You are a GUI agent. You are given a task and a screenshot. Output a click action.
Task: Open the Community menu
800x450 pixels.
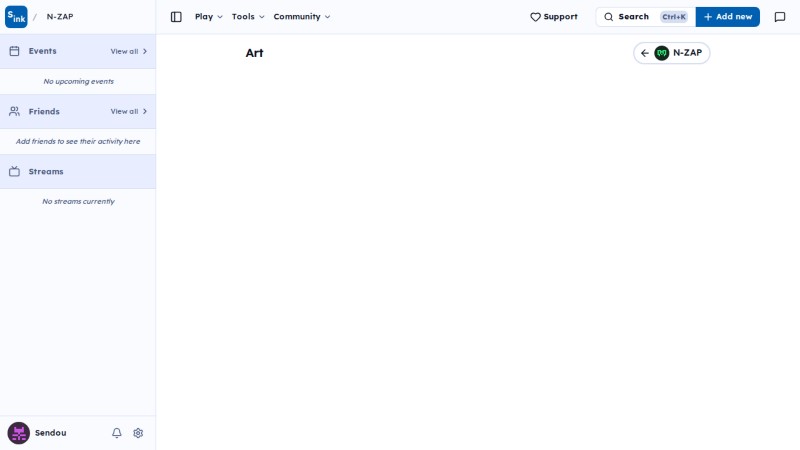click(x=302, y=17)
